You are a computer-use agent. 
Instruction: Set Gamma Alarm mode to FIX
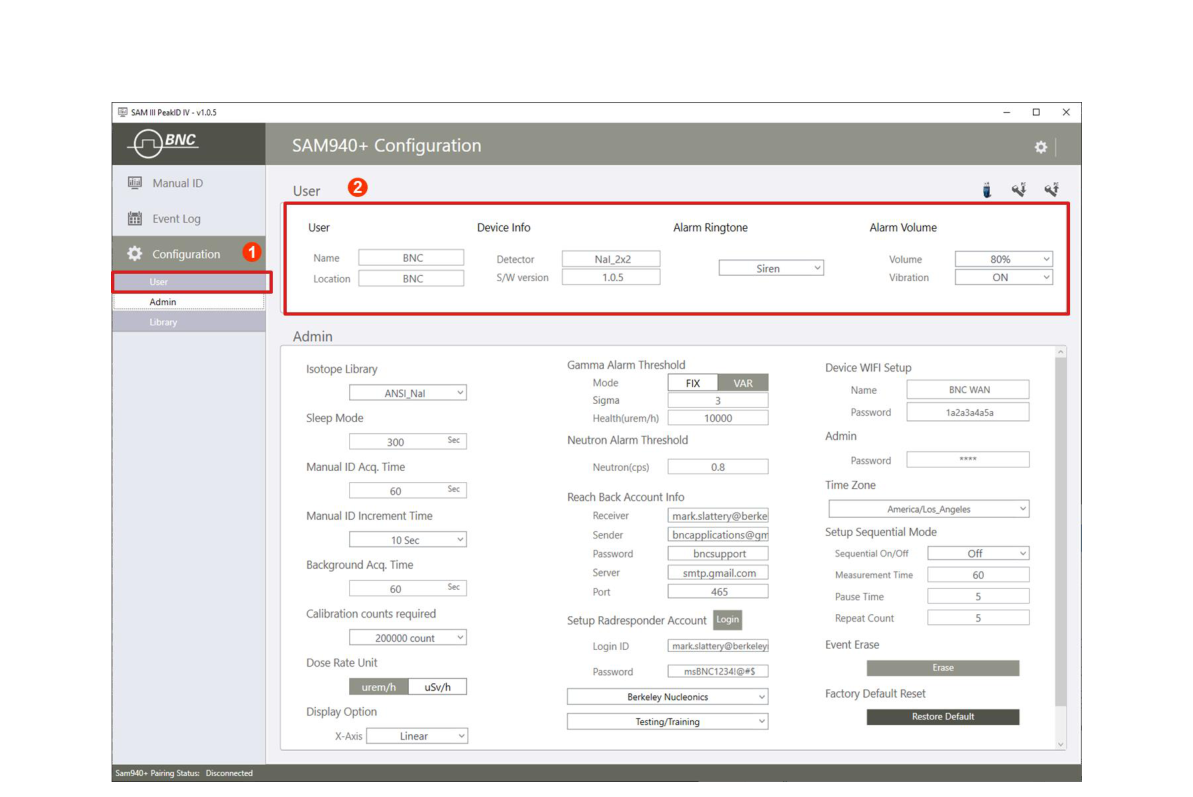tap(692, 383)
